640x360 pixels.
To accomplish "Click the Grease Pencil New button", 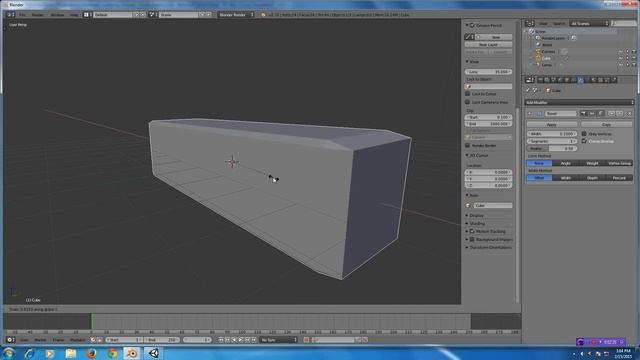I will click(x=496, y=37).
